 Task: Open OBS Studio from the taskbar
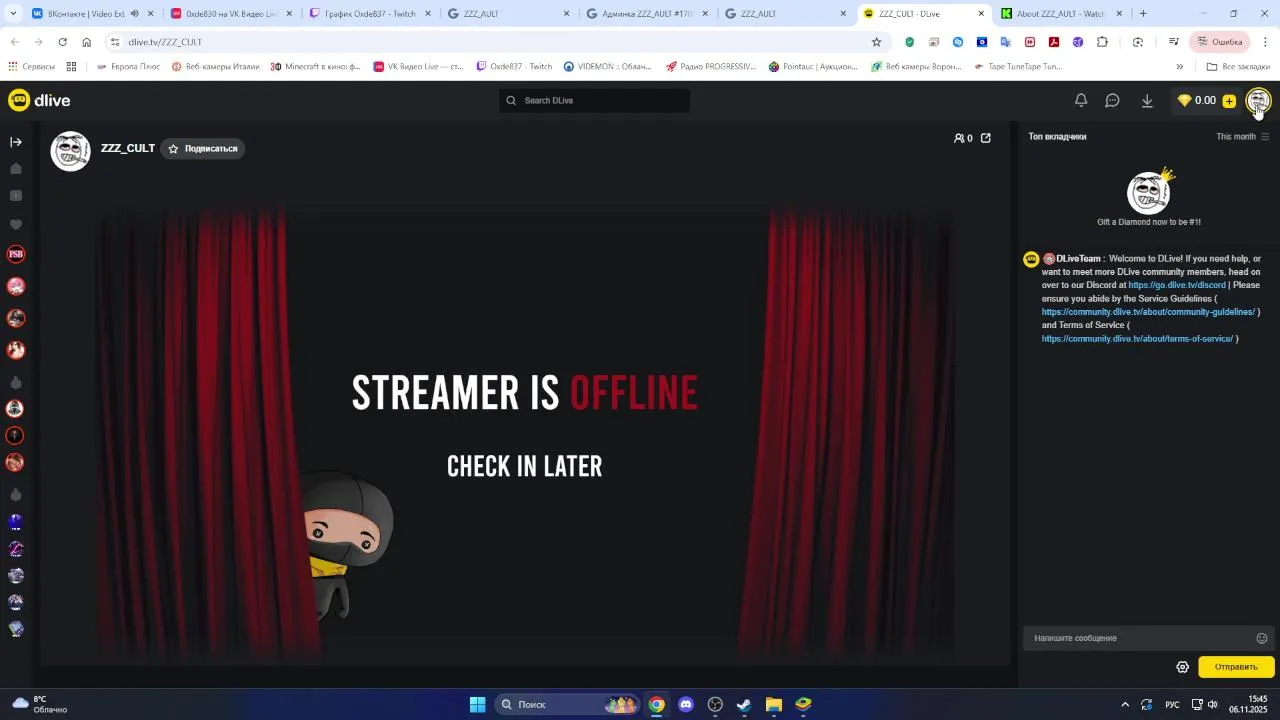715,704
